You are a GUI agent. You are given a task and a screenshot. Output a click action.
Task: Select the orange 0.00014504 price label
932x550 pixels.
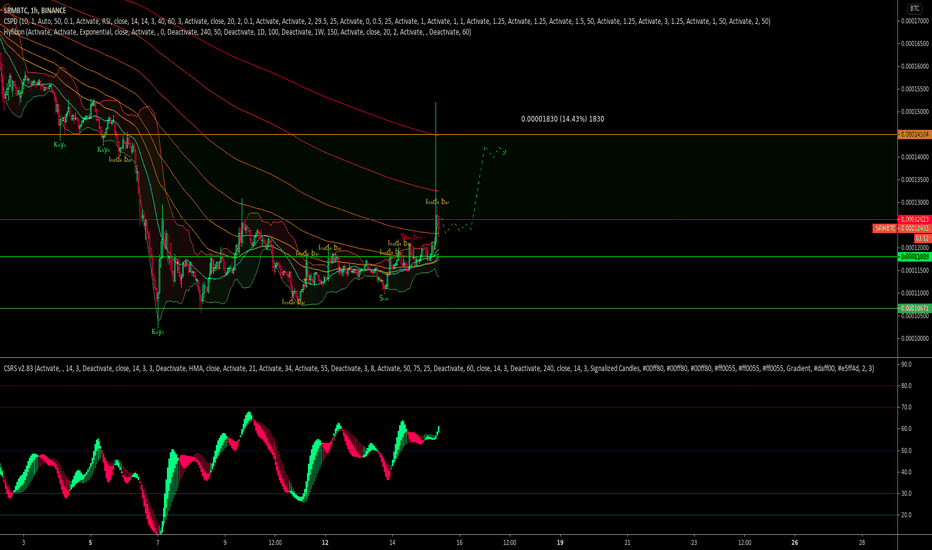coord(914,135)
